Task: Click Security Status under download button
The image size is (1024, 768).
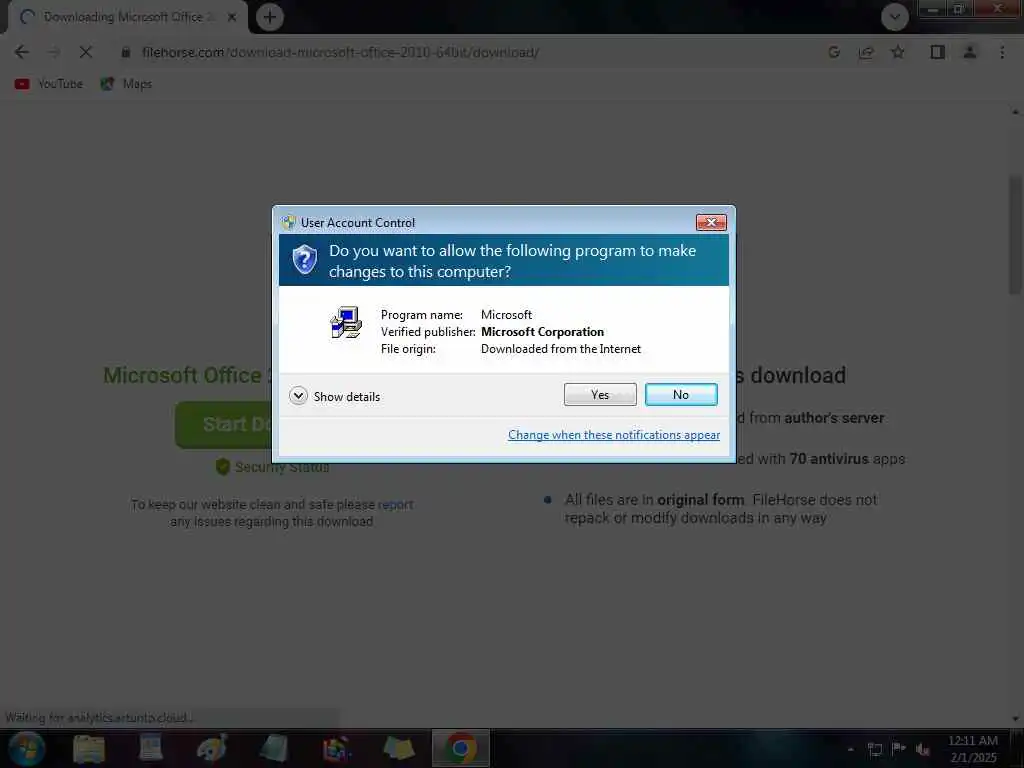Action: (x=272, y=467)
